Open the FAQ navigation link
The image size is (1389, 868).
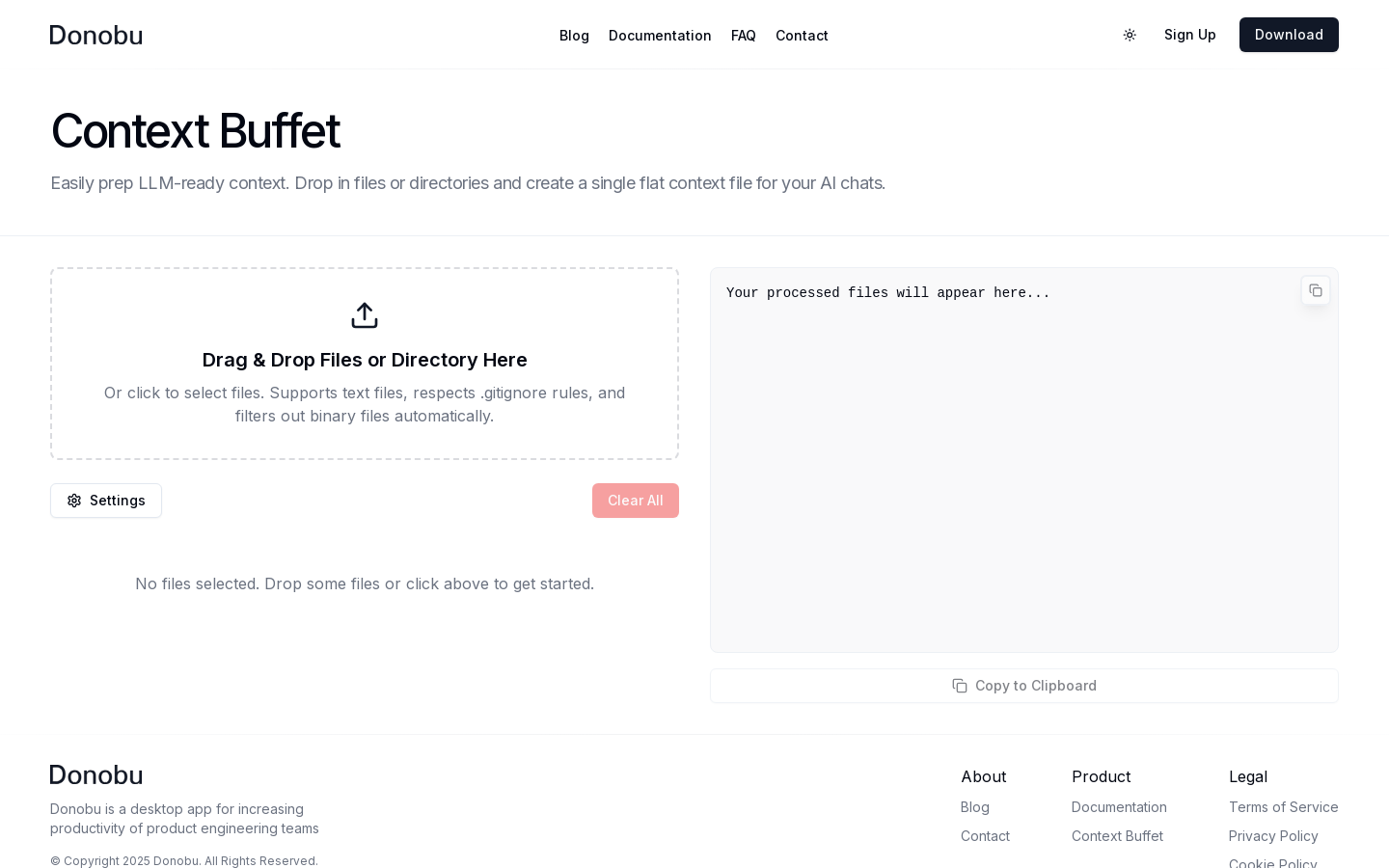click(x=744, y=36)
